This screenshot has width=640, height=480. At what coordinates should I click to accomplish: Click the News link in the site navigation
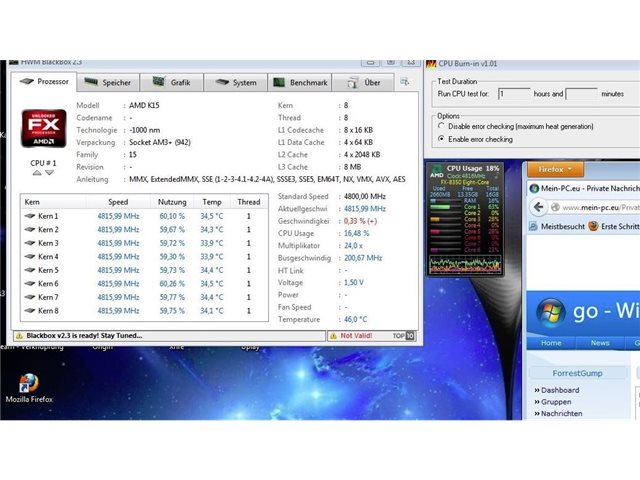click(x=600, y=343)
